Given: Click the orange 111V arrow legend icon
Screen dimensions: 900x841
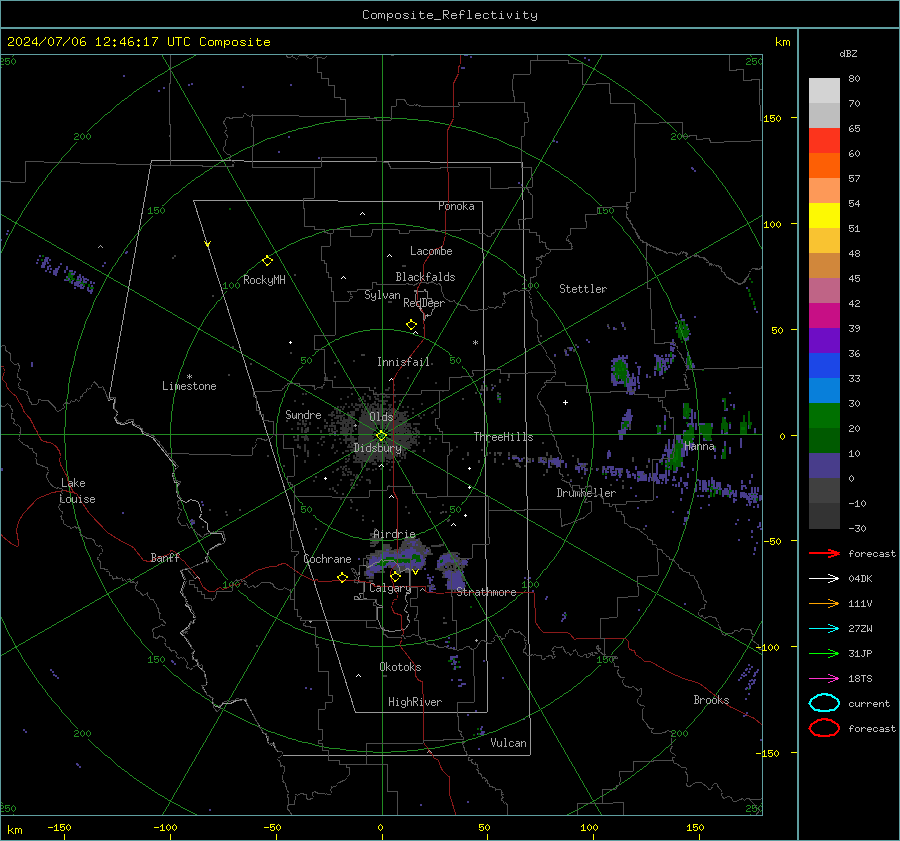Looking at the screenshot, I should point(824,603).
